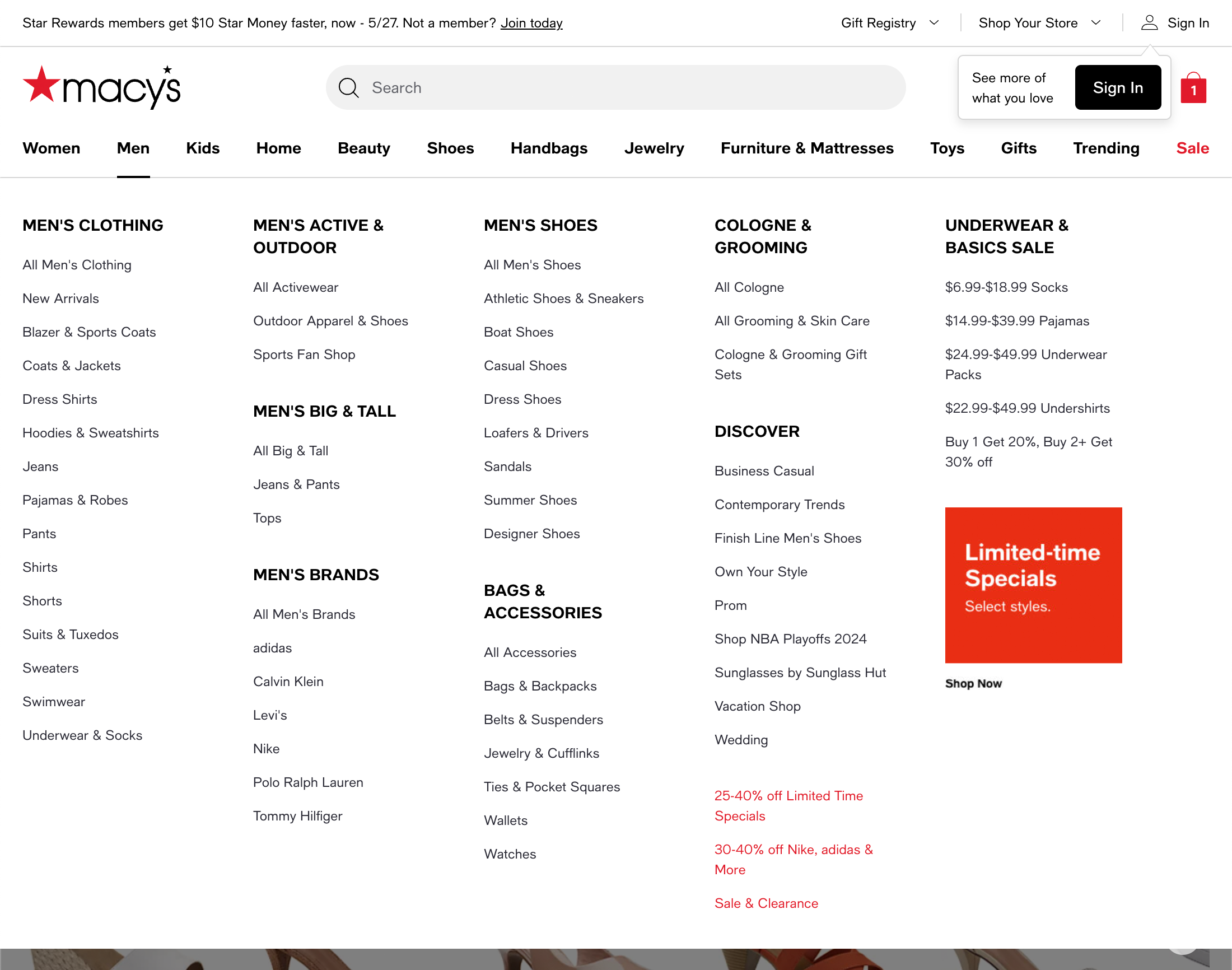Click Shop Now under the specials banner
1232x970 pixels.
click(x=974, y=683)
